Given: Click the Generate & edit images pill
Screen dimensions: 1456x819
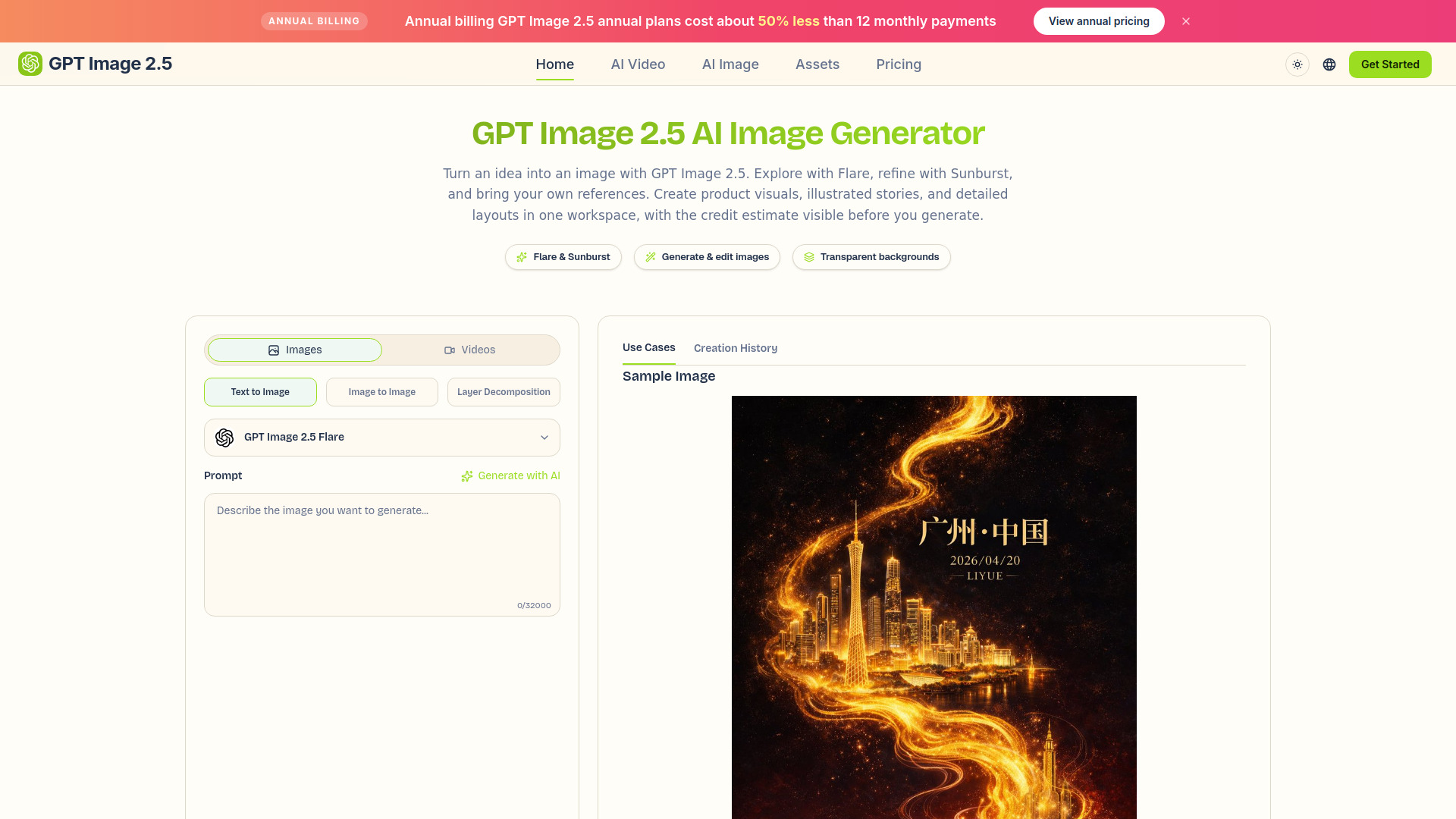Looking at the screenshot, I should (x=707, y=257).
